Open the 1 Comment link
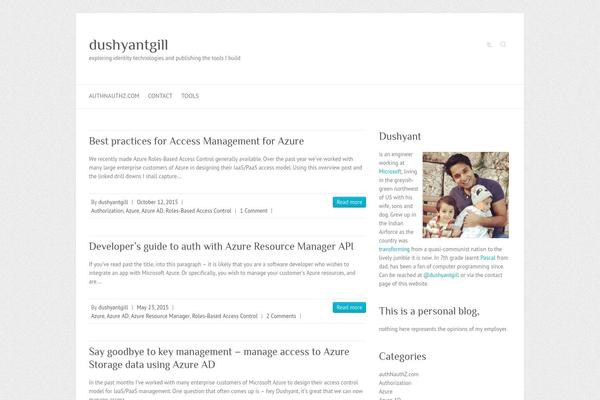 [254, 211]
